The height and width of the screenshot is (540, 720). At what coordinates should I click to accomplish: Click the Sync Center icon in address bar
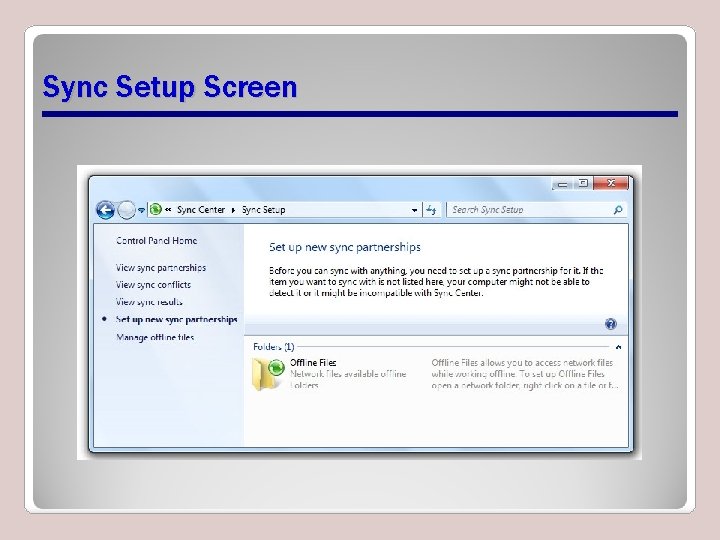pos(156,210)
